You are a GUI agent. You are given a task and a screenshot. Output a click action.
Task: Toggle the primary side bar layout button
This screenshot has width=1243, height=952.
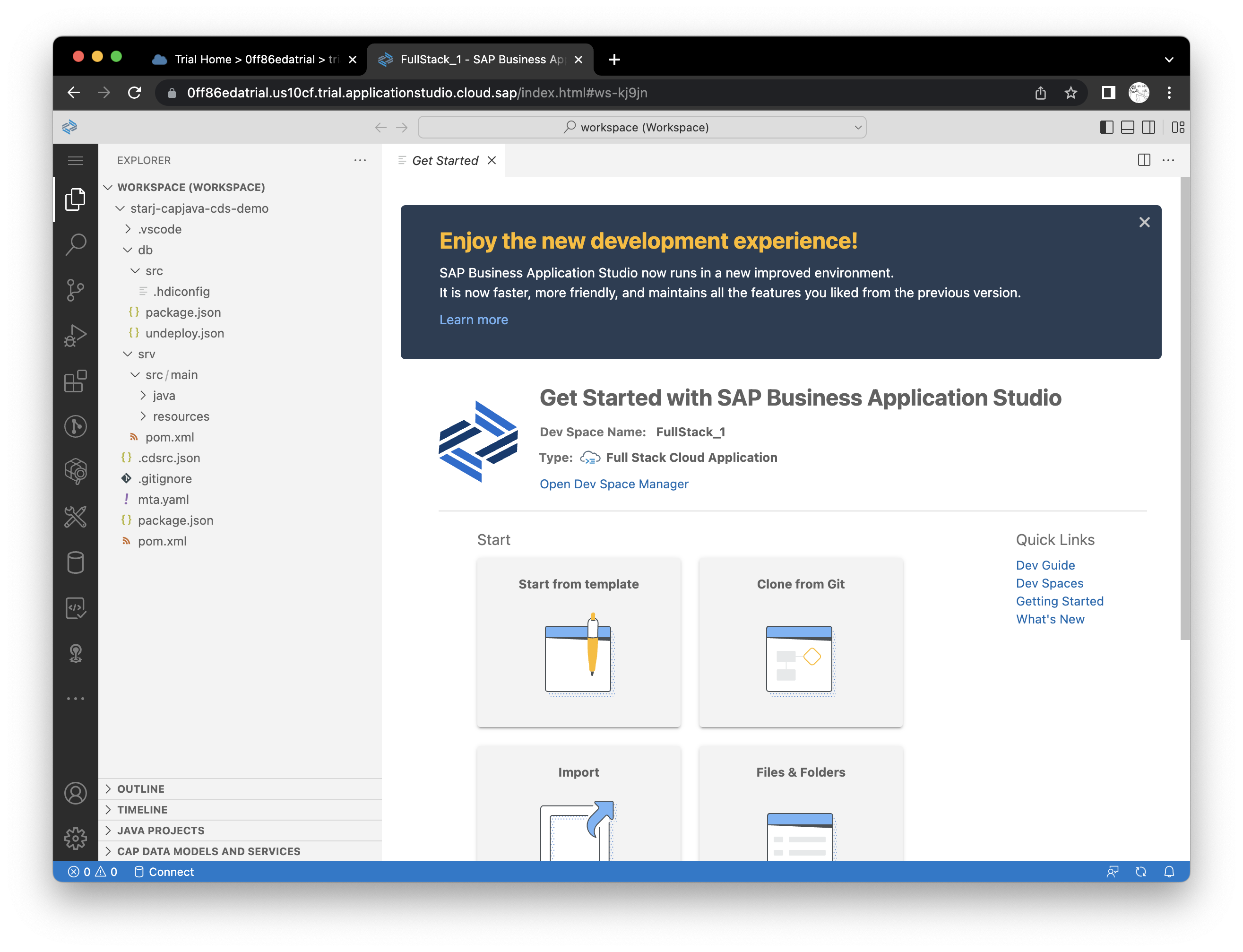pyautogui.click(x=1106, y=127)
